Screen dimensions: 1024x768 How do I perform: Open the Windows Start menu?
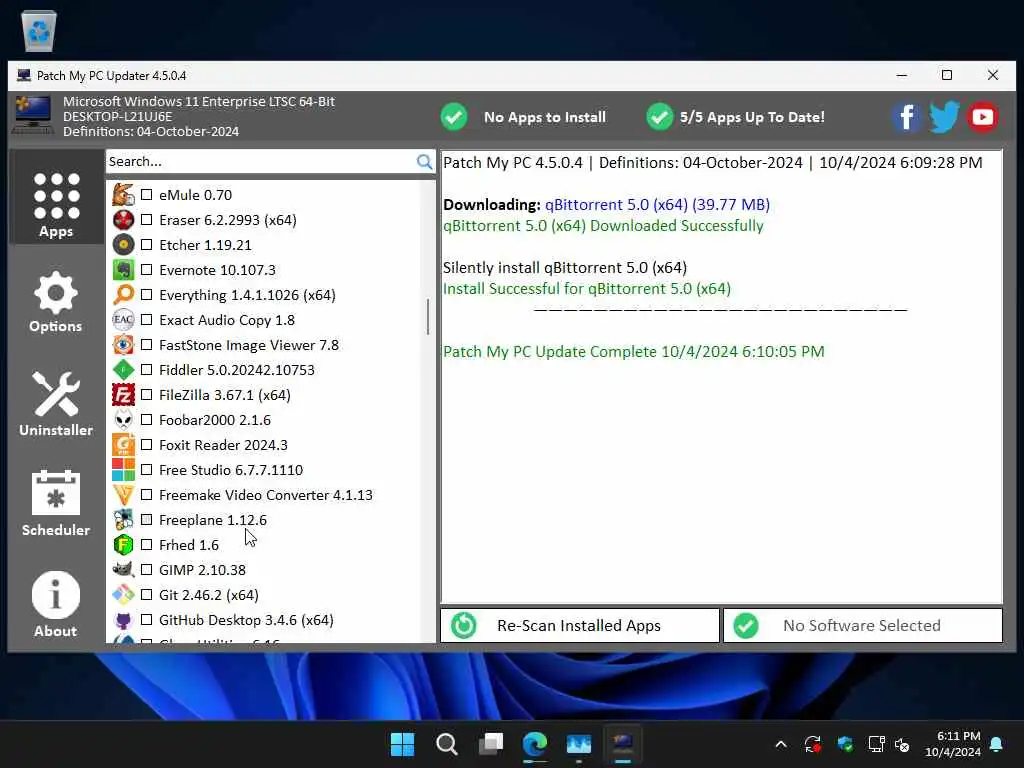402,744
